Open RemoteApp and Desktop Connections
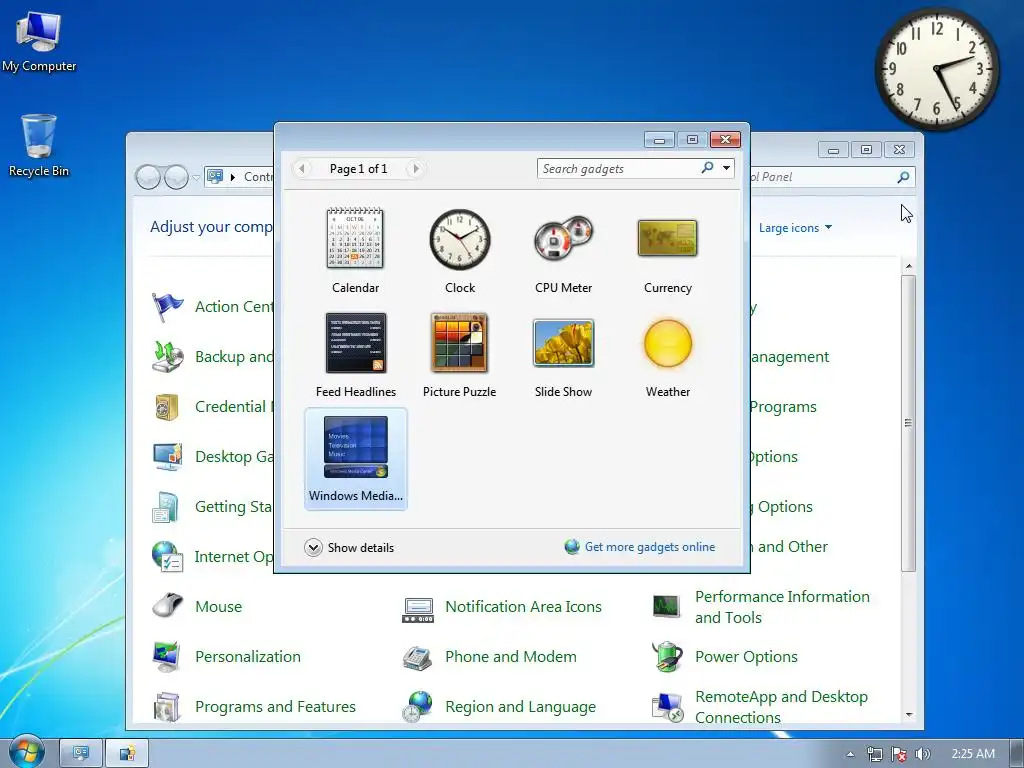 coord(781,707)
